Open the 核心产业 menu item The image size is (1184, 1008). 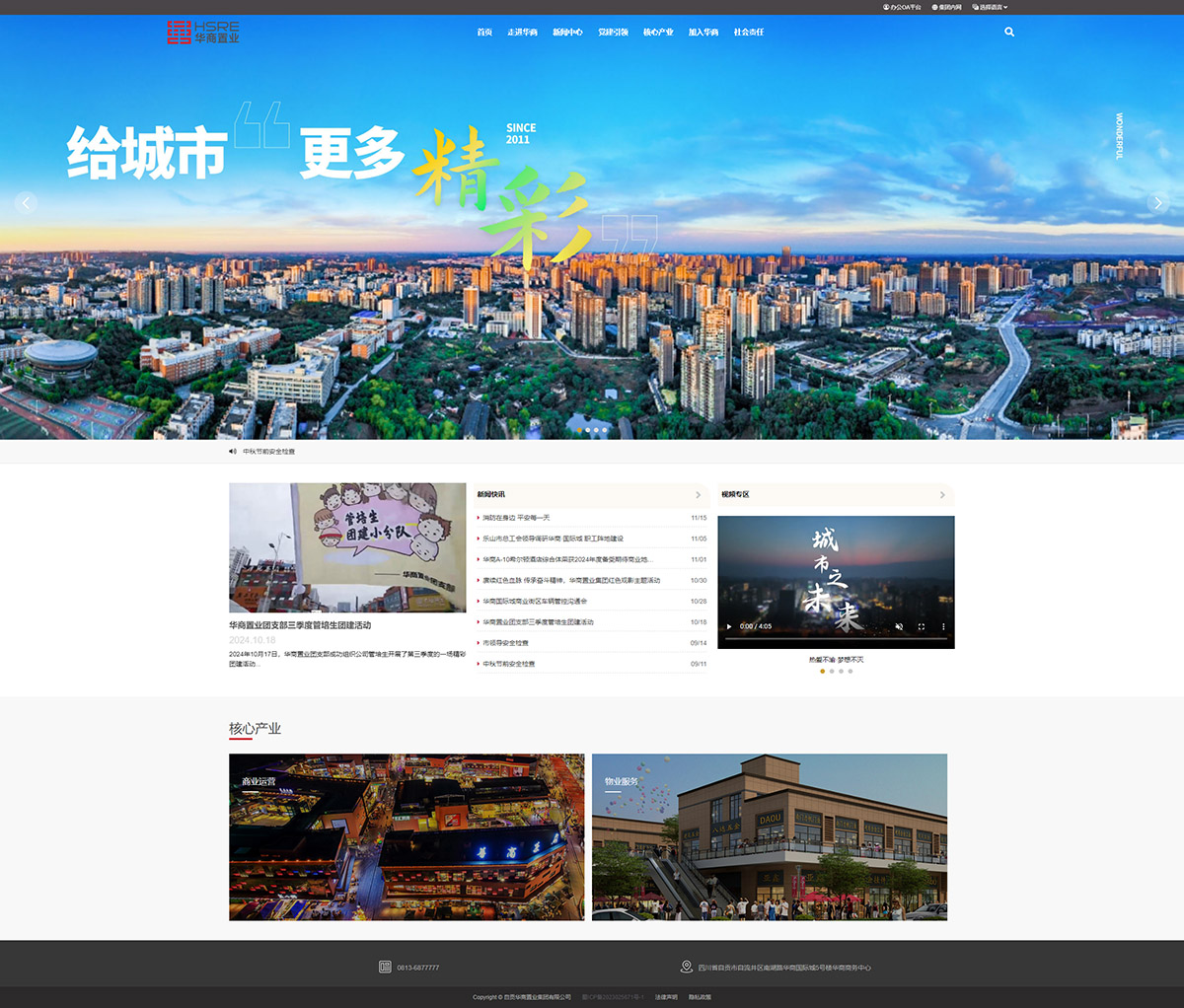pos(658,33)
